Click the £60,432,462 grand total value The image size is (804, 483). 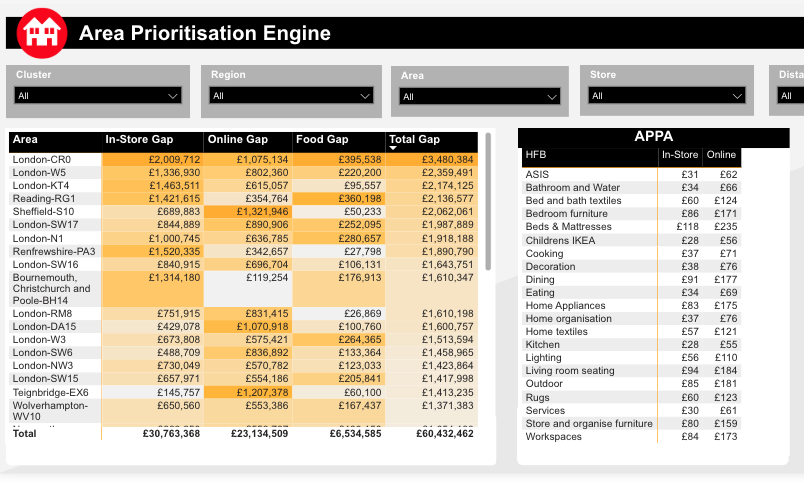[x=445, y=434]
